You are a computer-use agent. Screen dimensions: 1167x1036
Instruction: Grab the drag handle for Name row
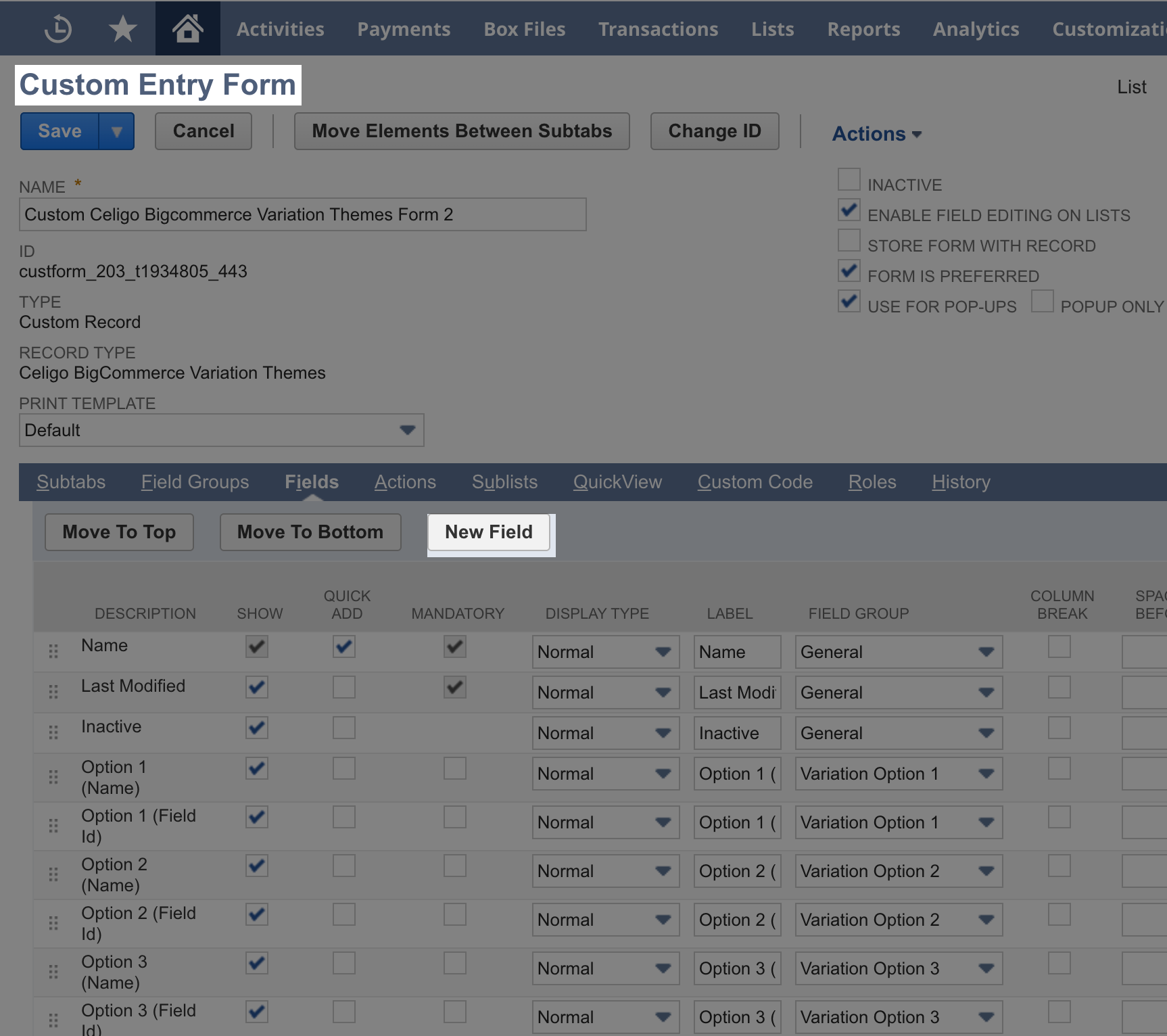[53, 651]
